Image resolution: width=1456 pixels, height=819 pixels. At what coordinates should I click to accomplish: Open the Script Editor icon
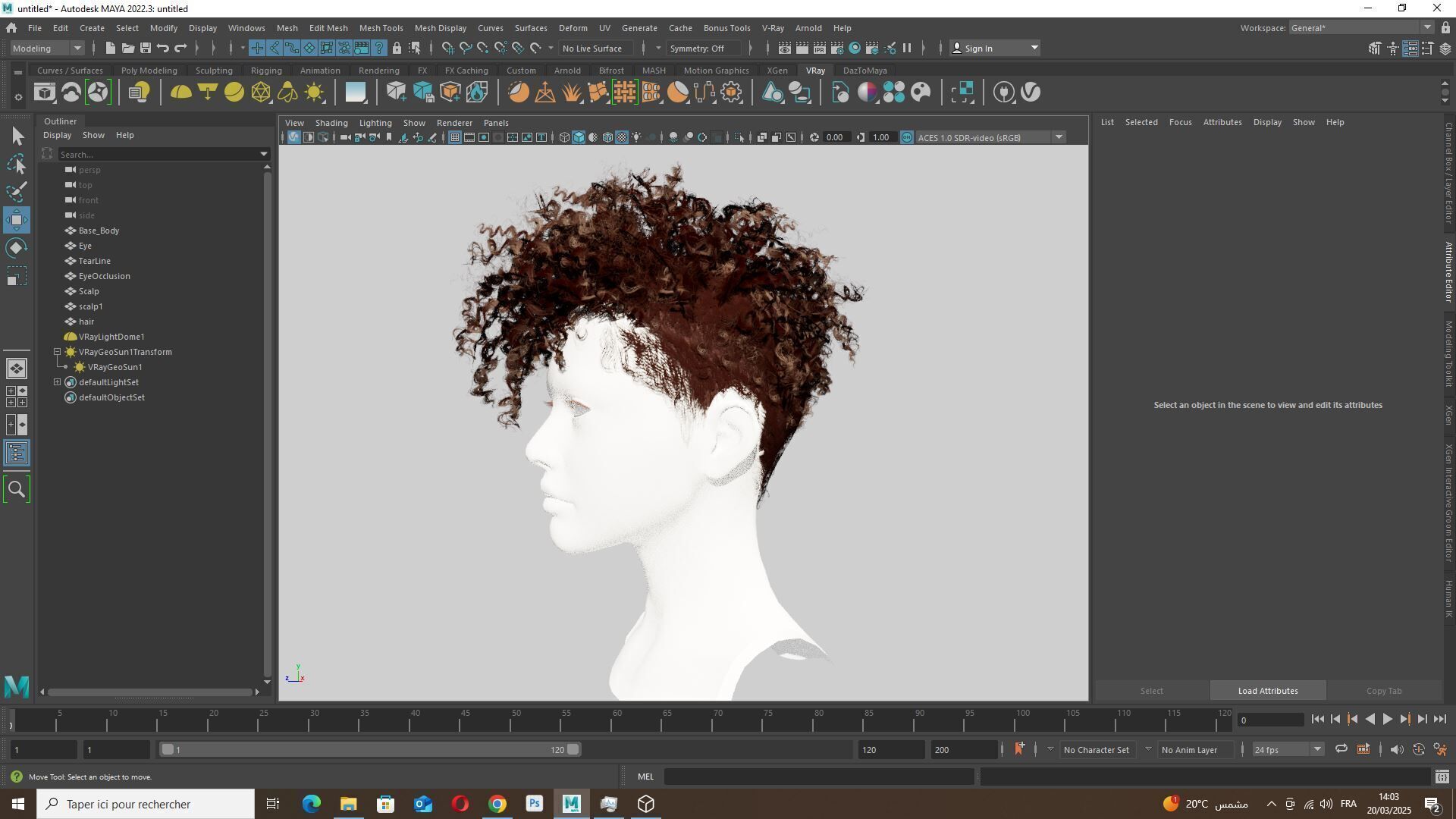coord(1442,777)
